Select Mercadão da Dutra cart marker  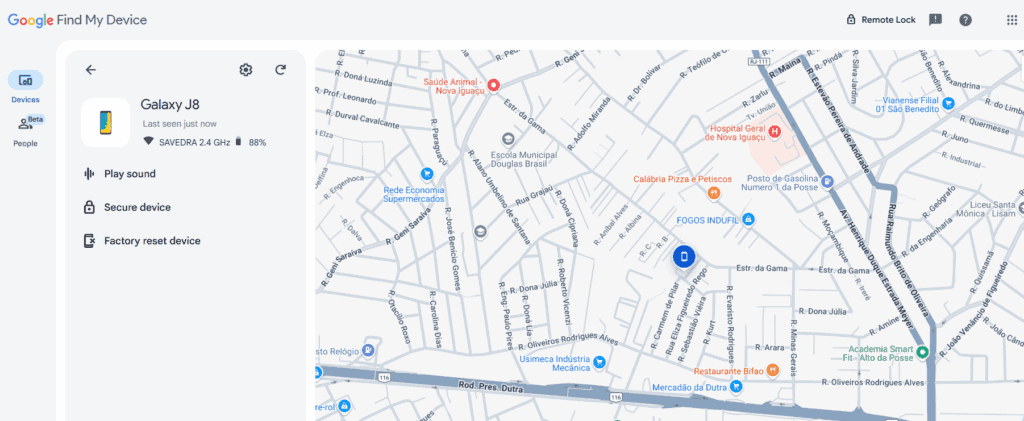tap(737, 386)
